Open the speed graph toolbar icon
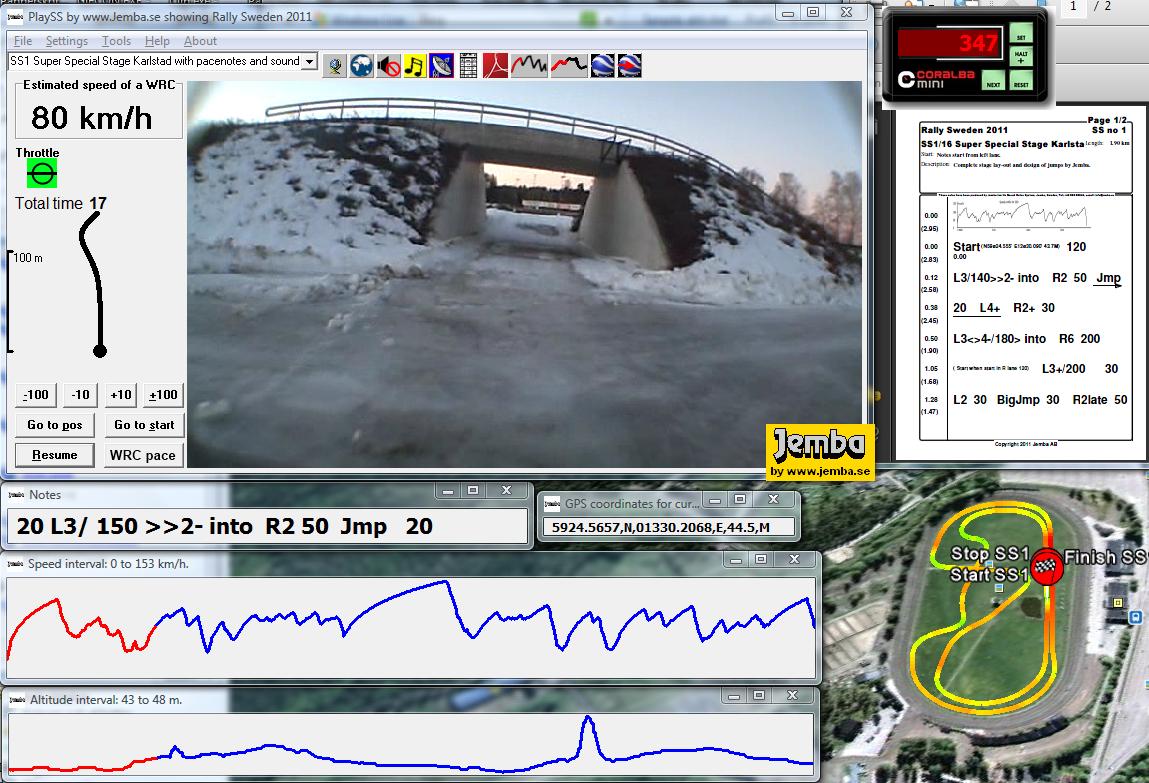 click(529, 66)
